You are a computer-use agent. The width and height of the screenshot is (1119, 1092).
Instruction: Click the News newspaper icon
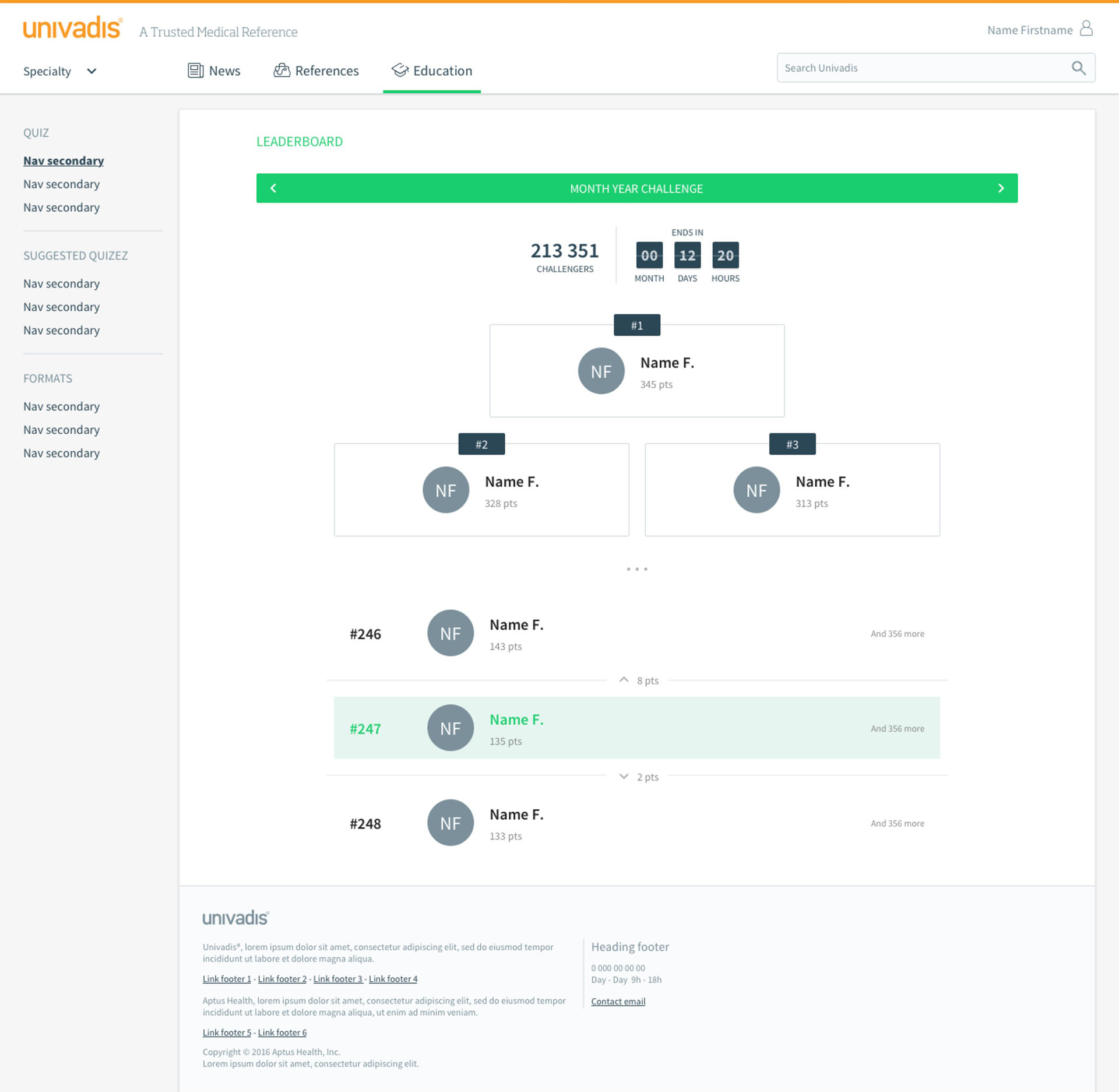tap(195, 71)
